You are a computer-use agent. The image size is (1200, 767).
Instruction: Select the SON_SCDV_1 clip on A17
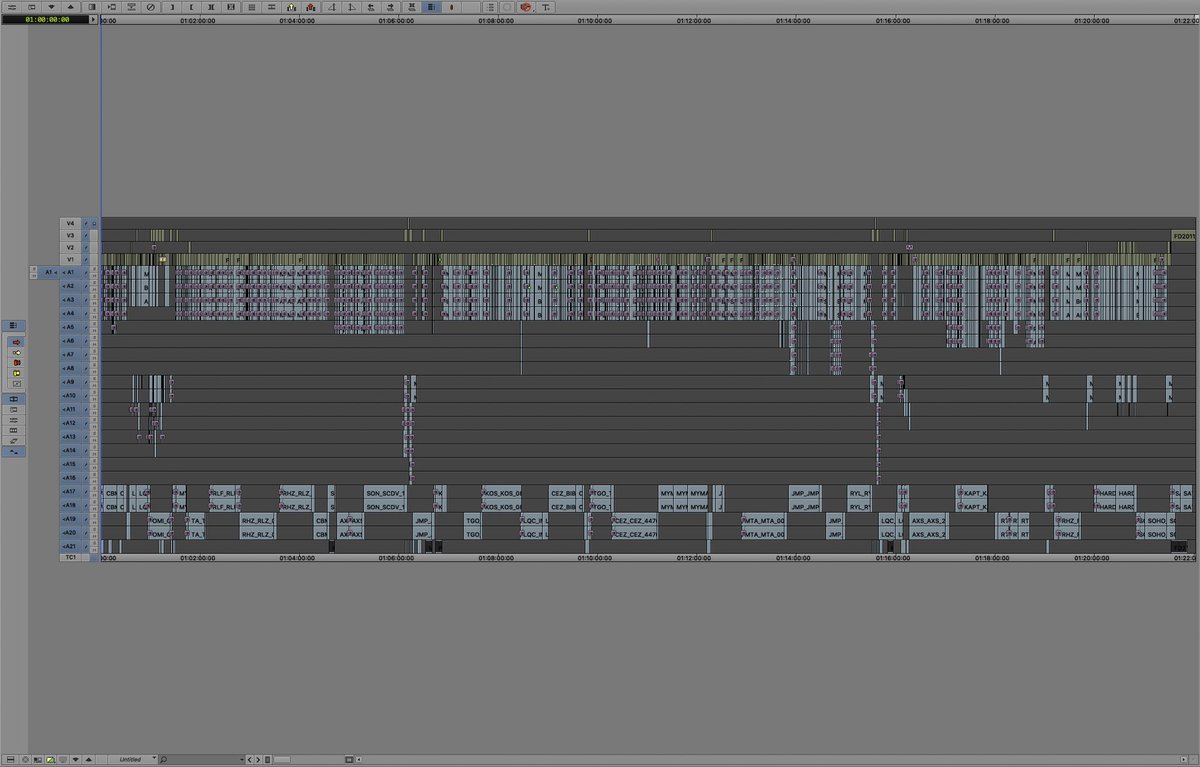[x=386, y=493]
